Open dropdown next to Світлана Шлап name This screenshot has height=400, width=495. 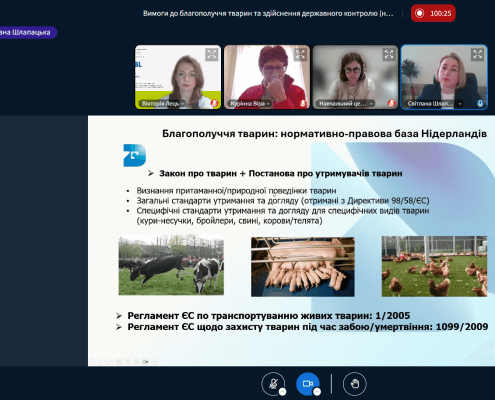coord(460,104)
